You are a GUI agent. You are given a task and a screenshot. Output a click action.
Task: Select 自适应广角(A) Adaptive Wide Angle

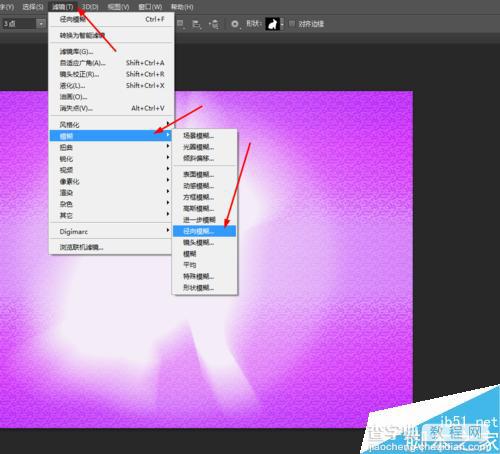111,63
